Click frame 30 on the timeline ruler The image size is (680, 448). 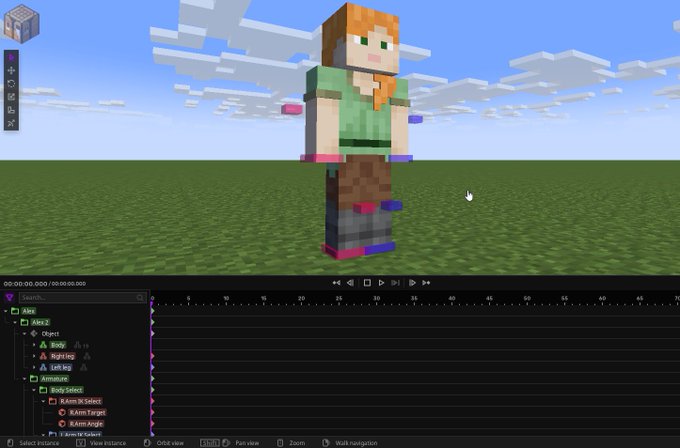(376, 299)
